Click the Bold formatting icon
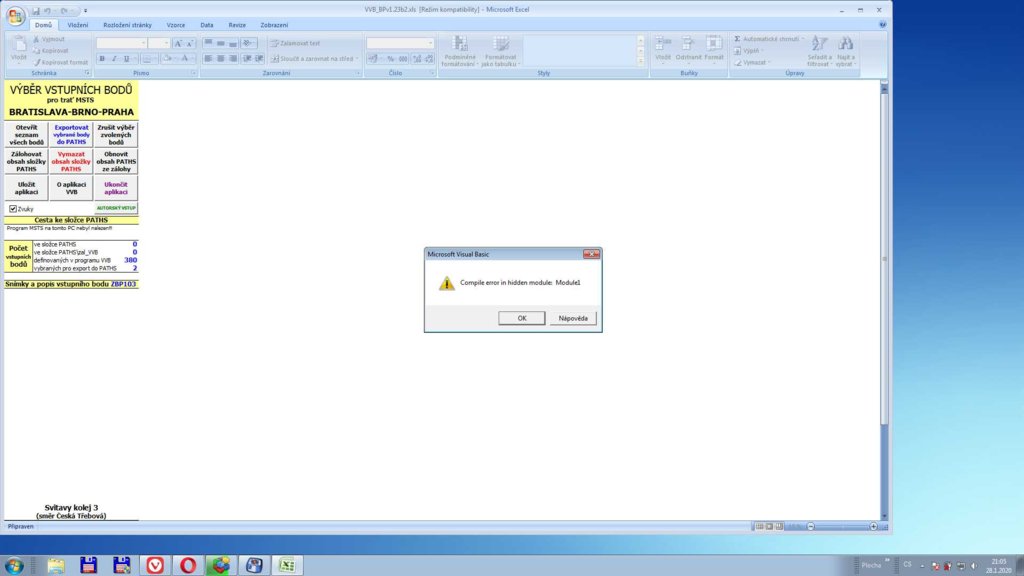Screen dimensions: 1024x576 pyautogui.click(x=102, y=59)
